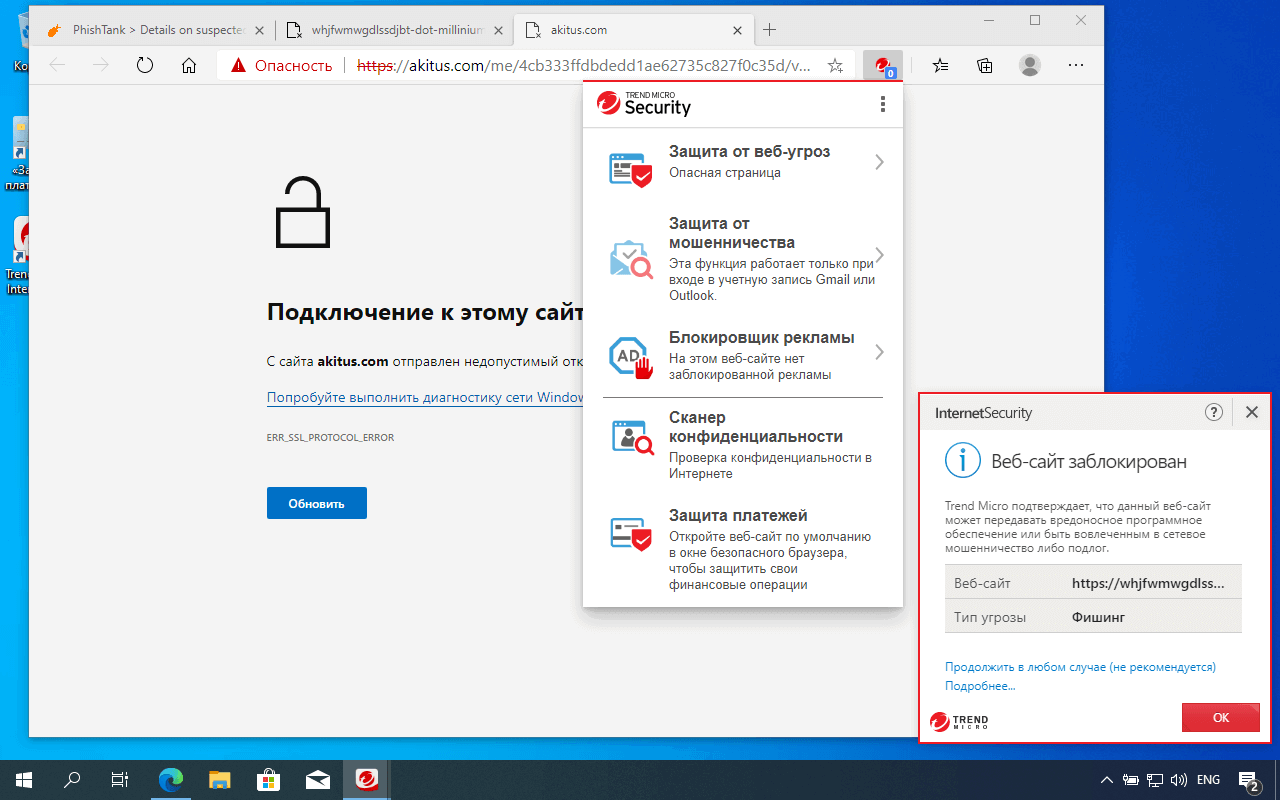Click the 'Веб-сайт заблокирован' heading

1089,461
